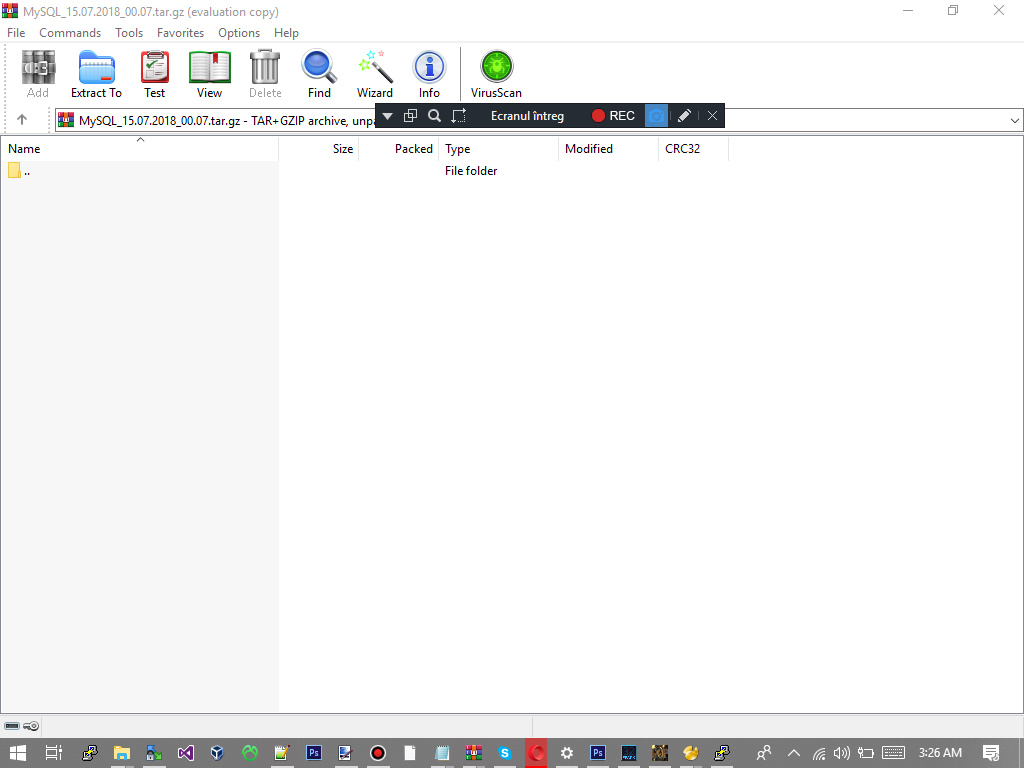Viewport: 1024px width, 768px height.
Task: Start recording with REC button
Action: (613, 116)
